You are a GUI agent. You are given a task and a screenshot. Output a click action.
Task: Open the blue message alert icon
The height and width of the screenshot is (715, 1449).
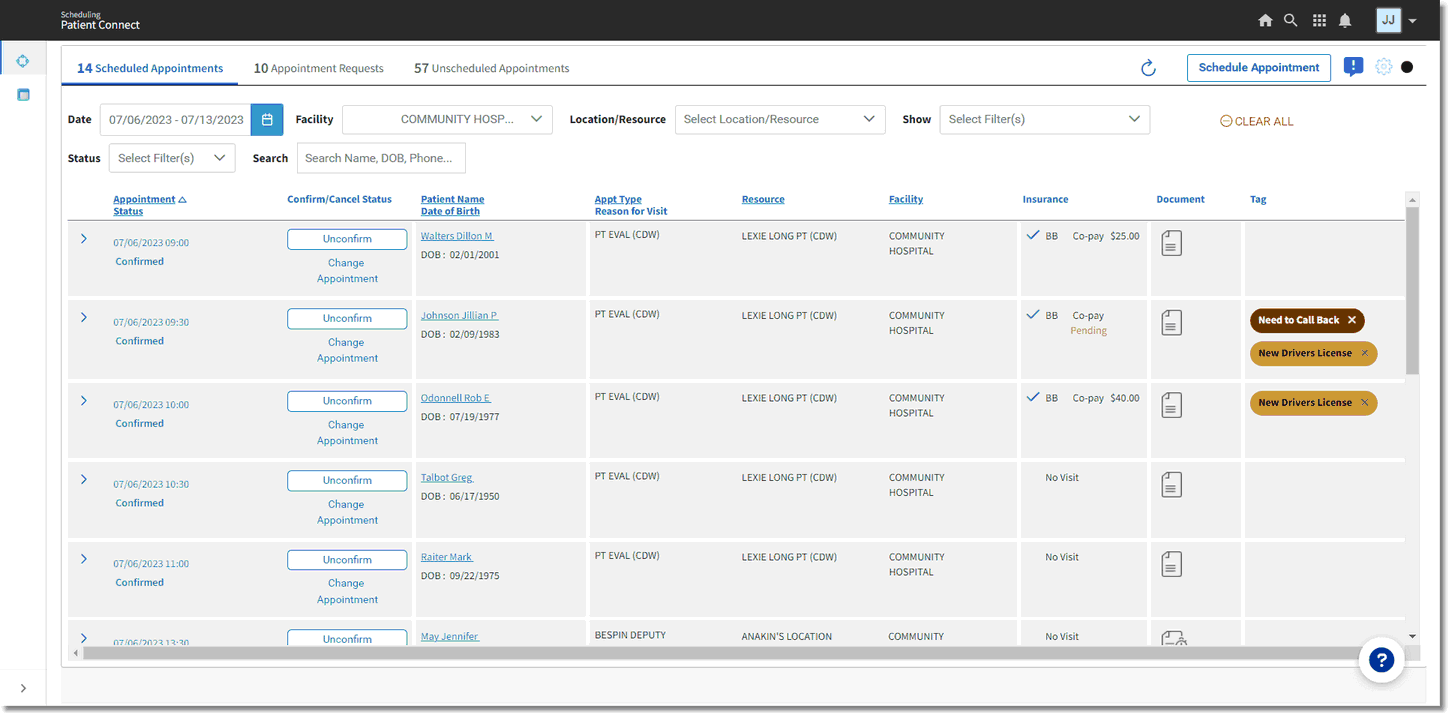pos(1353,67)
